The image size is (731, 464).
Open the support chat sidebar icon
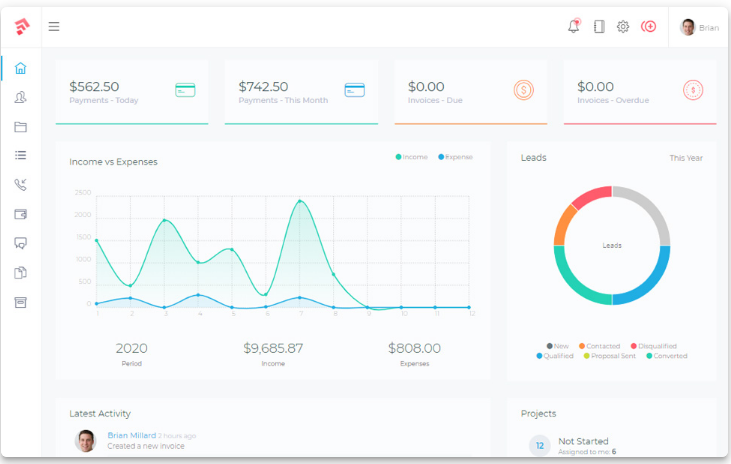coord(20,243)
